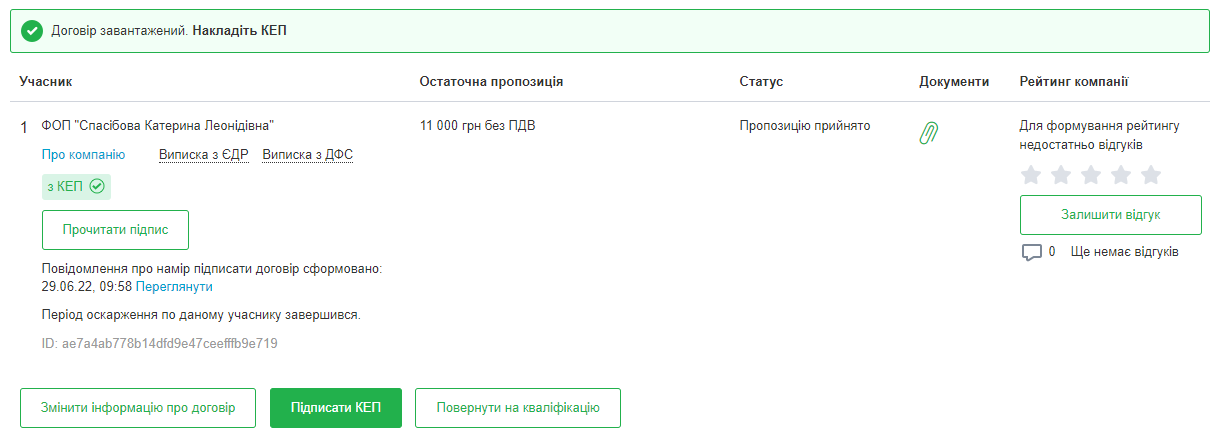Click the 'Документи' column header

(954, 81)
